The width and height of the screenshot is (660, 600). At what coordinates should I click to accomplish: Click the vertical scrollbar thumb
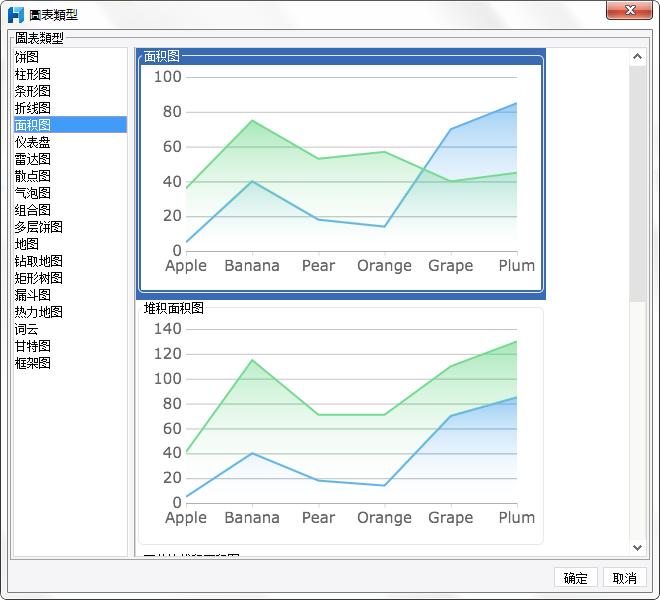[637, 183]
